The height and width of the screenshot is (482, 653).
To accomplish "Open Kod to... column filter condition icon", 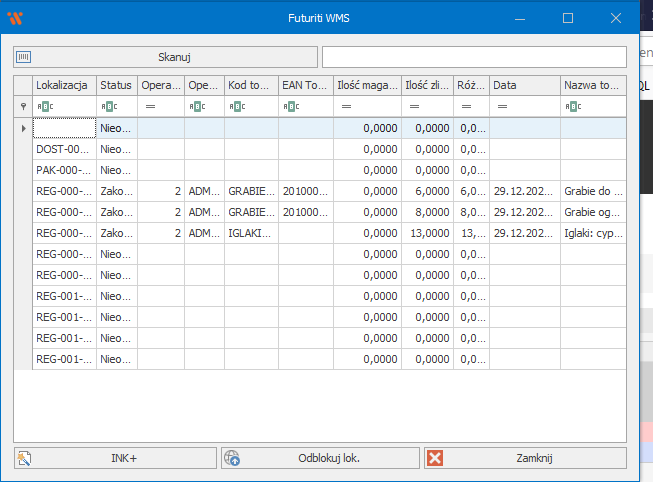I will click(x=237, y=107).
